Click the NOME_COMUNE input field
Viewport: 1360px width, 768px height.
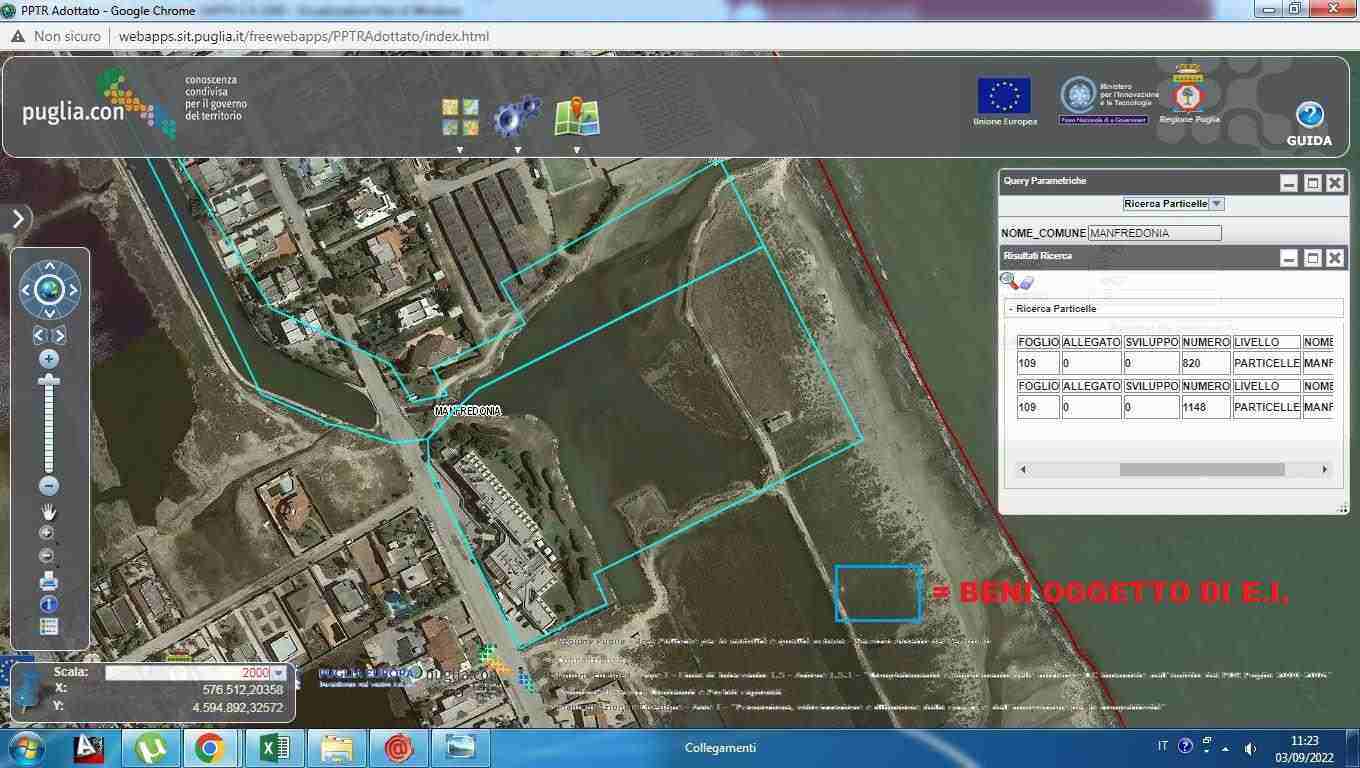[x=1154, y=233]
